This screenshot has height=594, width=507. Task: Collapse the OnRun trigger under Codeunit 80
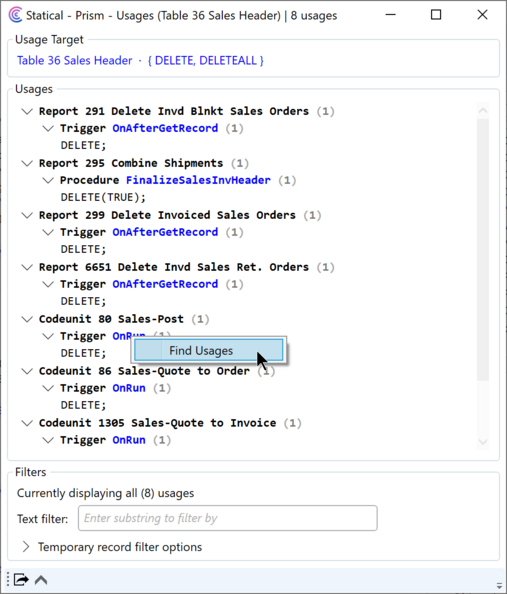(48, 336)
